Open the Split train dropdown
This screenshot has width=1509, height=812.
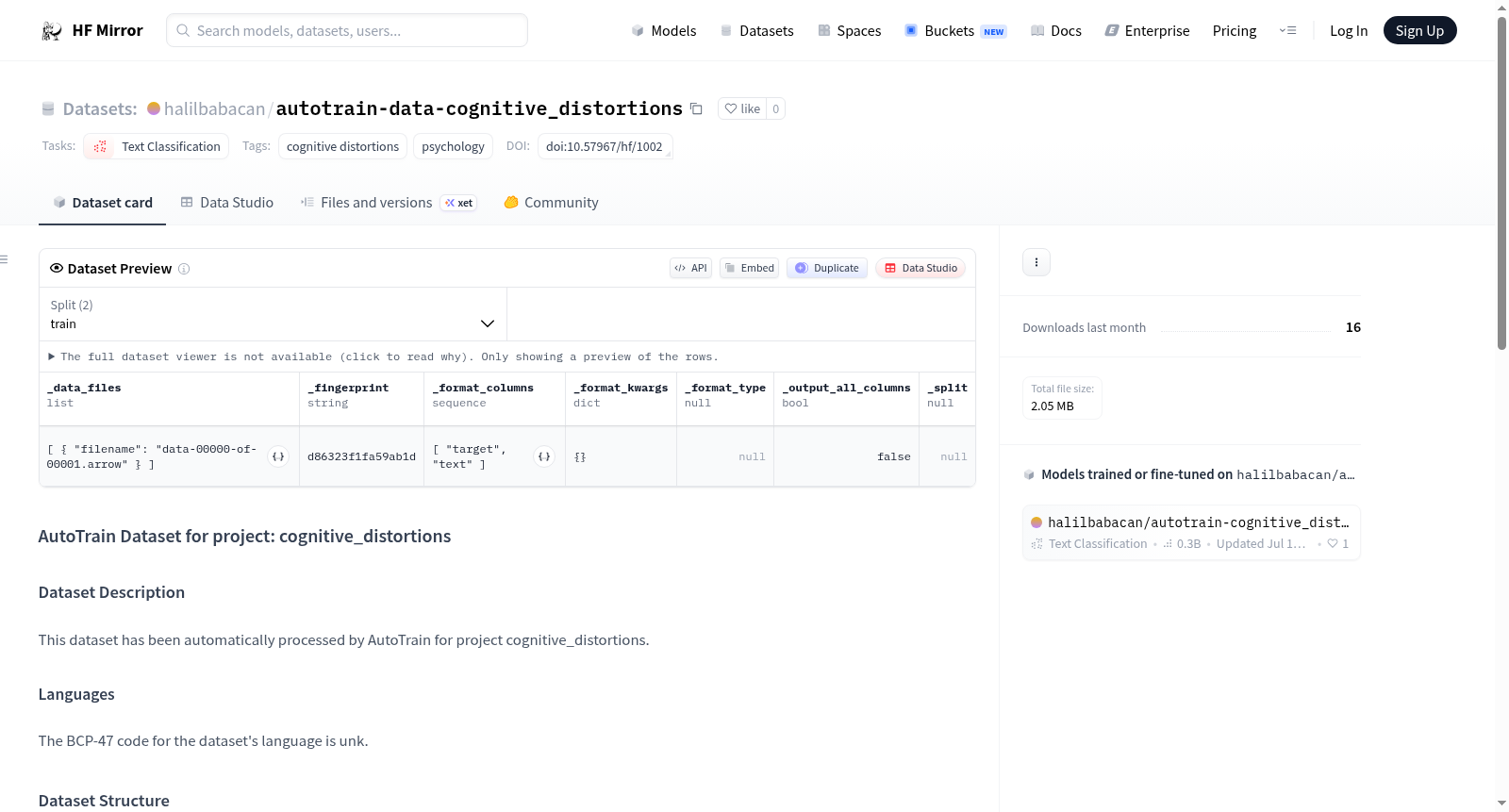(273, 314)
